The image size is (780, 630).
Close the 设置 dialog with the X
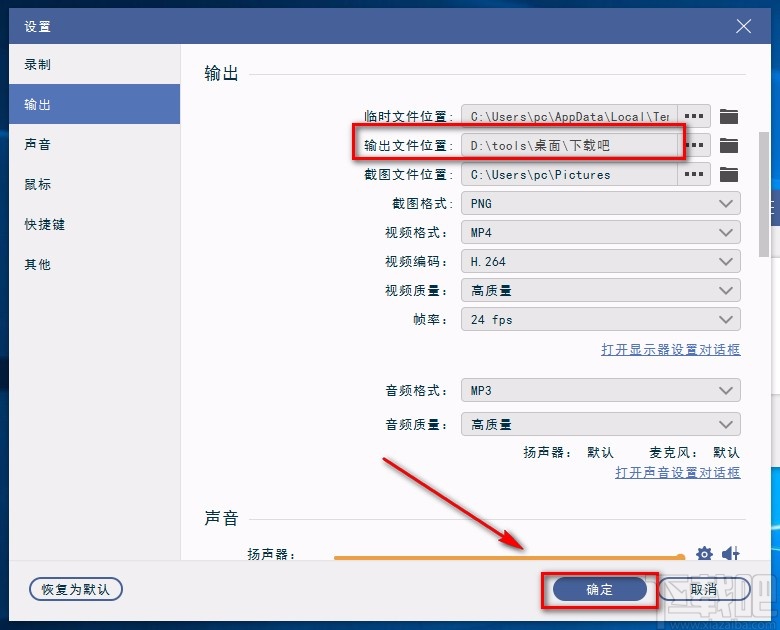tap(743, 26)
